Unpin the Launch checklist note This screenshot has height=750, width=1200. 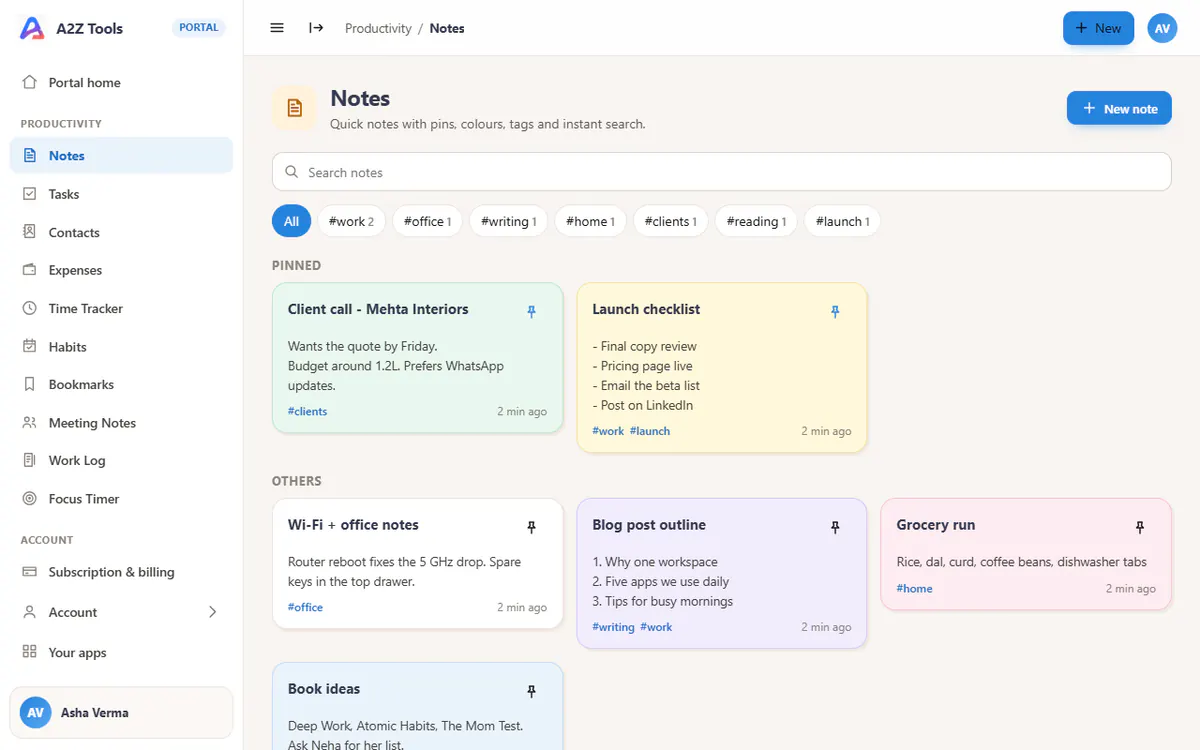click(x=835, y=312)
